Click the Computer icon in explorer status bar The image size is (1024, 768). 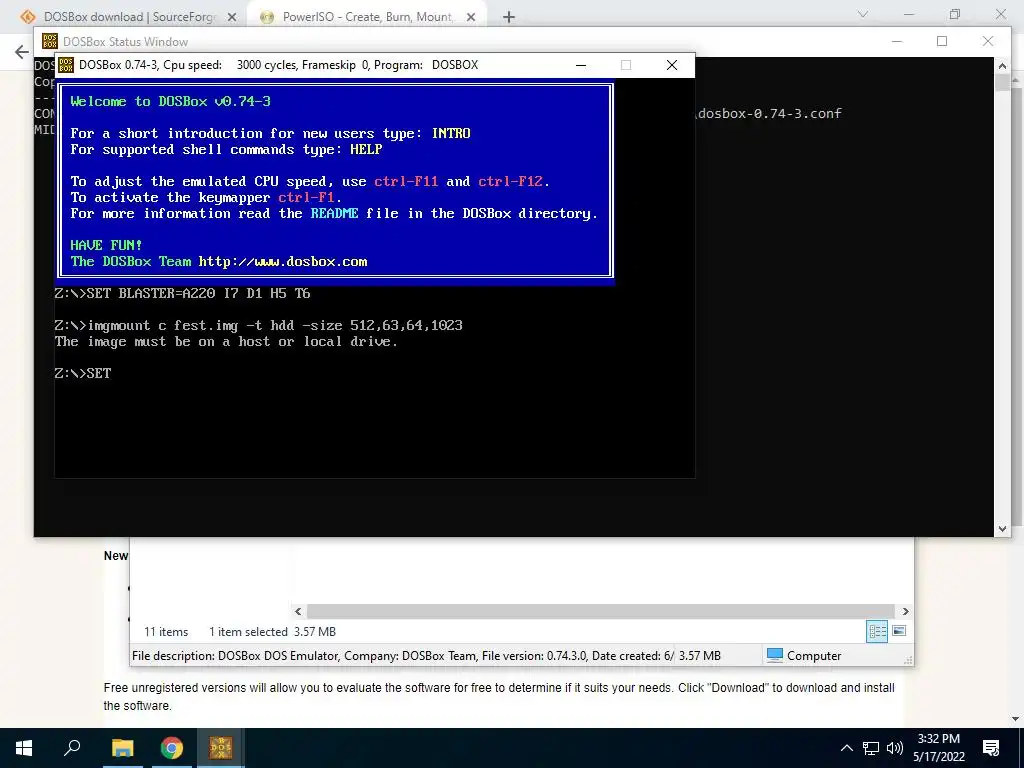coord(775,655)
